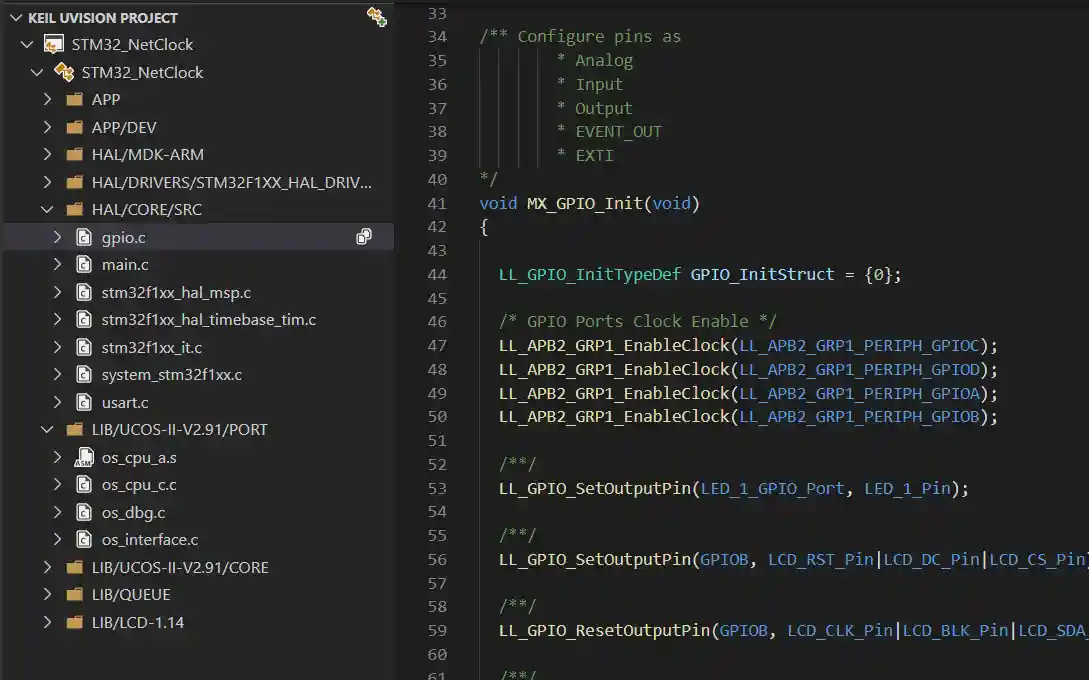Expand the LIB/LCD-1.14 folder arrow
This screenshot has height=680, width=1089.
point(47,623)
